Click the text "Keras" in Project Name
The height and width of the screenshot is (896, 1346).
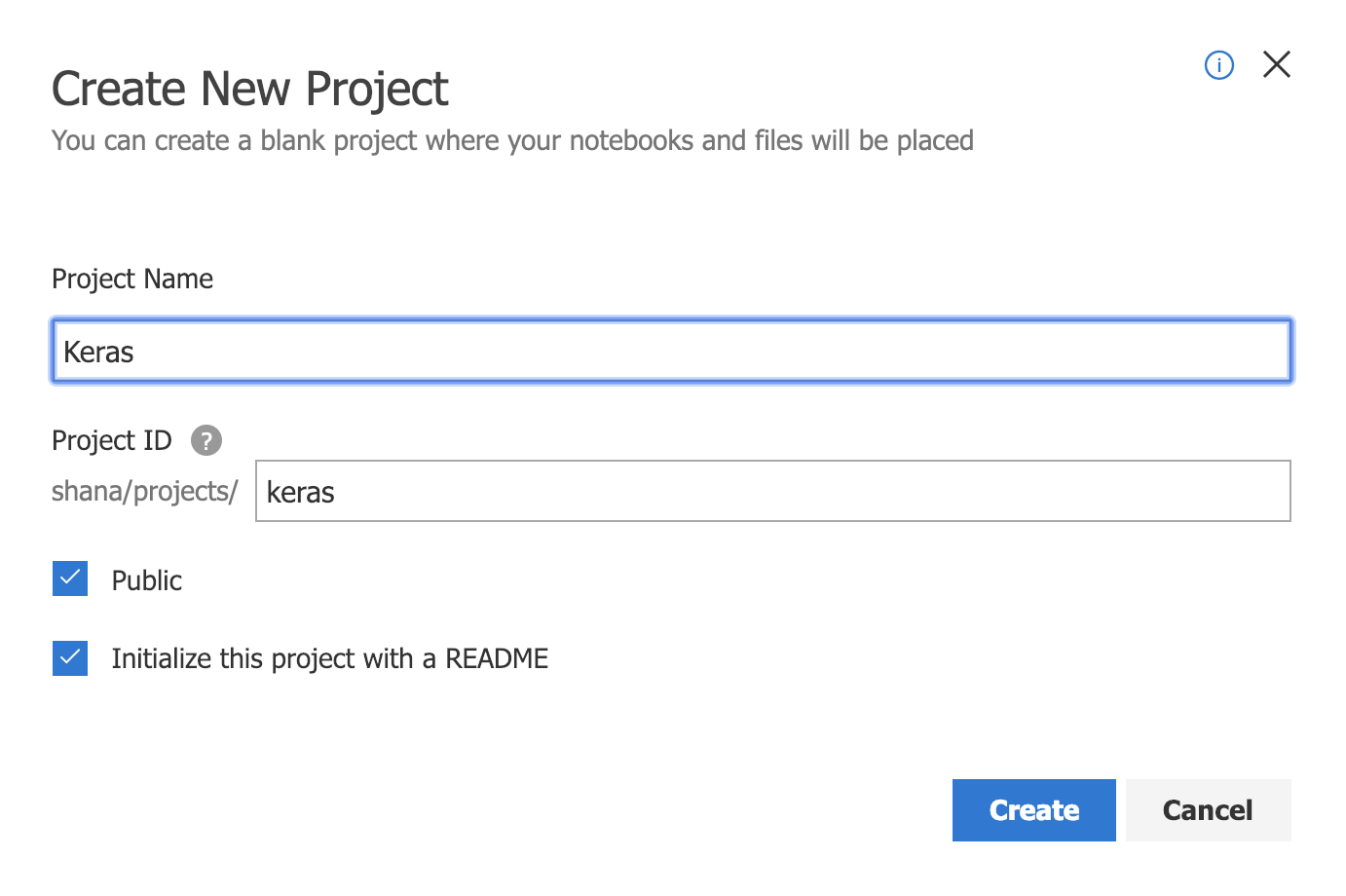(98, 352)
